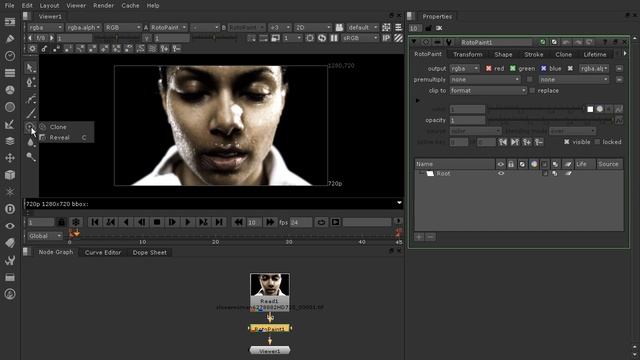Select the arrow Select tool in viewer toolbar

click(x=31, y=68)
